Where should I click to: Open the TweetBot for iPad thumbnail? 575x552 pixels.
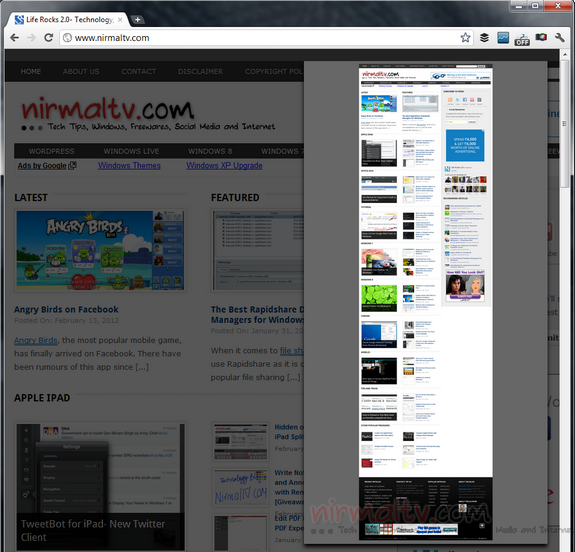point(100,486)
